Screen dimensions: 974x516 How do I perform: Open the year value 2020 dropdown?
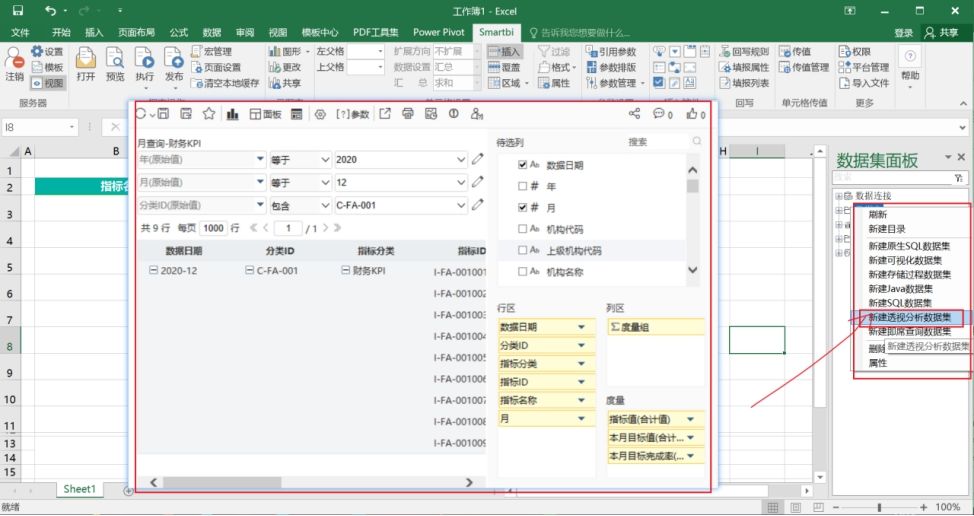[x=461, y=160]
